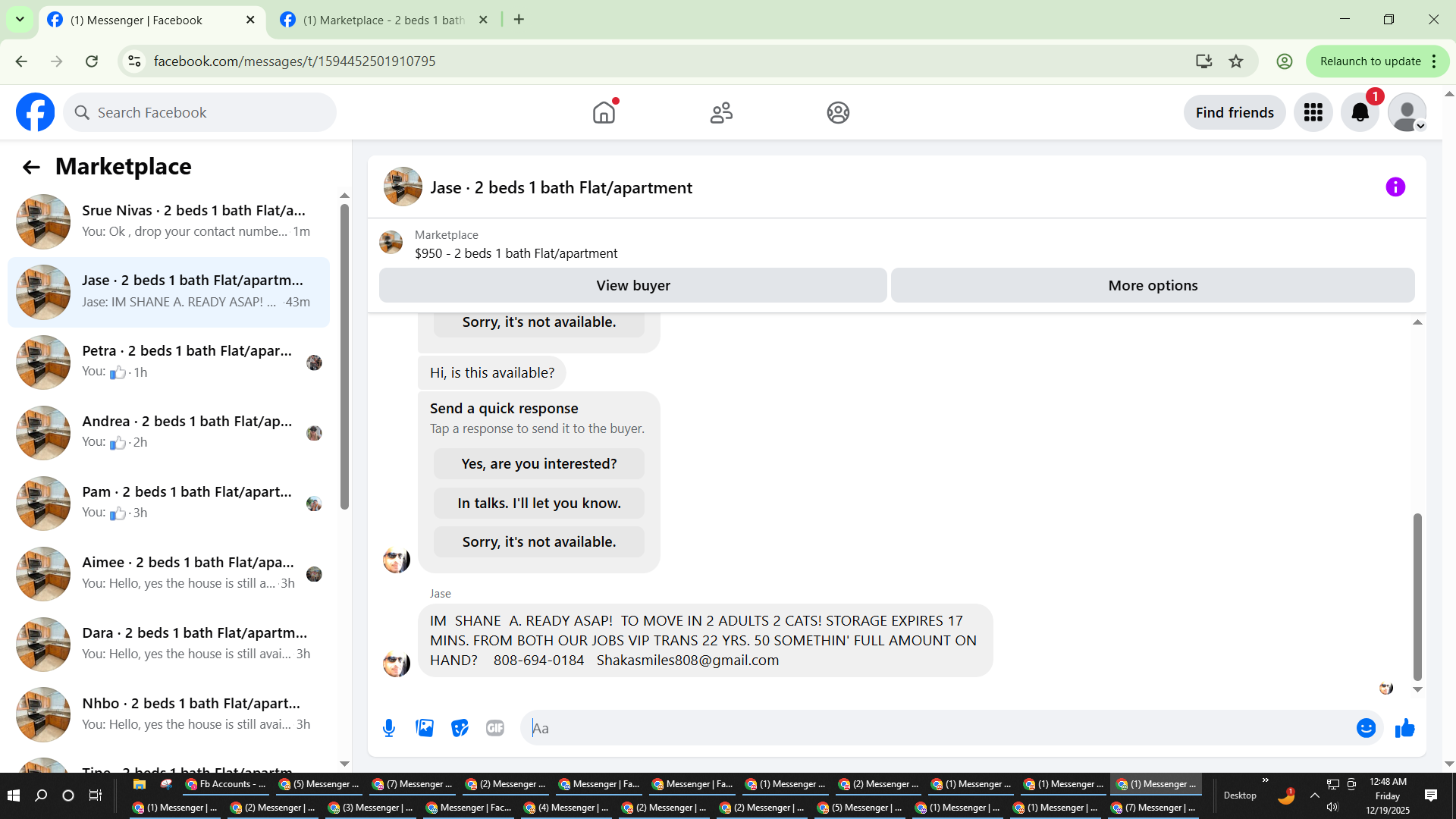The image size is (1456, 819).
Task: Attach a photo using the image icon
Action: coord(425,728)
